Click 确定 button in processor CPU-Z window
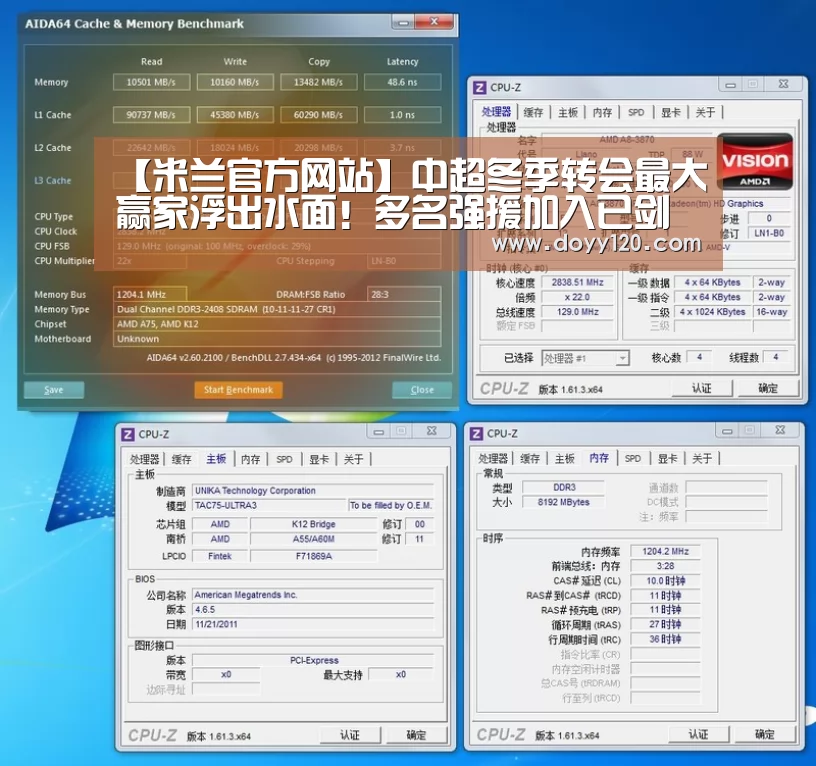 pyautogui.click(x=768, y=388)
